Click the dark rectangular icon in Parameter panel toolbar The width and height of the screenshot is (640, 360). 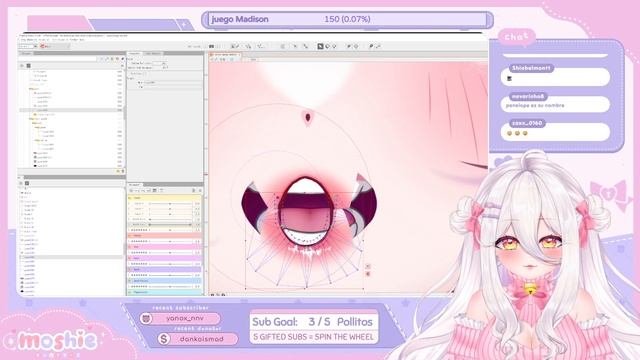click(x=155, y=191)
